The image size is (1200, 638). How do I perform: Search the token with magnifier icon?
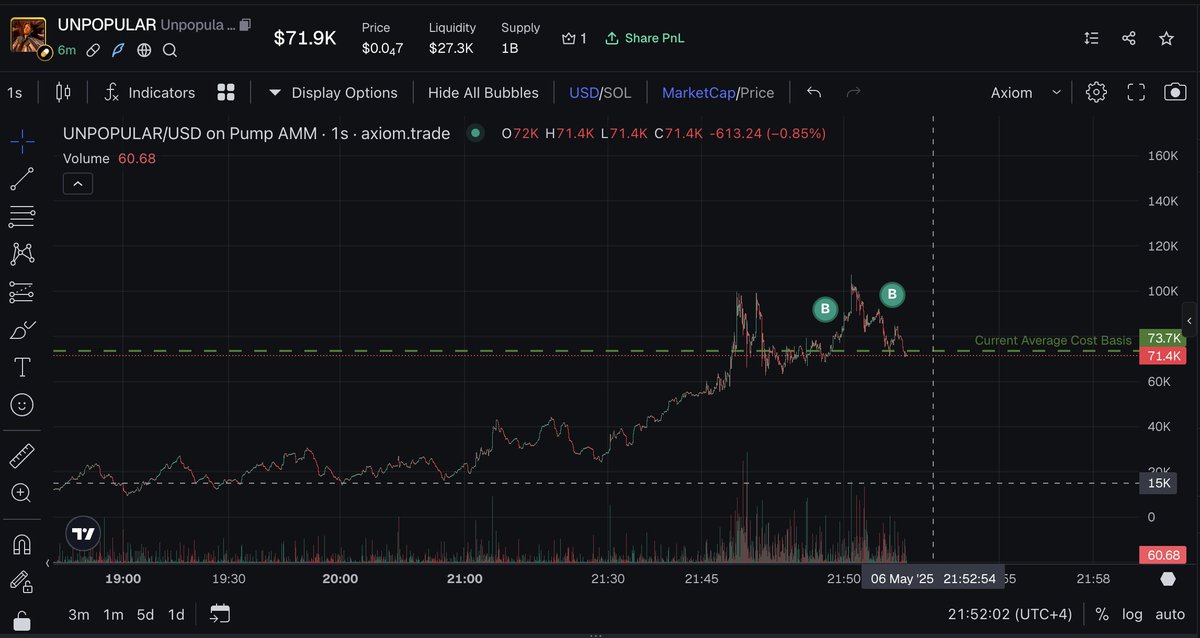pyautogui.click(x=170, y=49)
